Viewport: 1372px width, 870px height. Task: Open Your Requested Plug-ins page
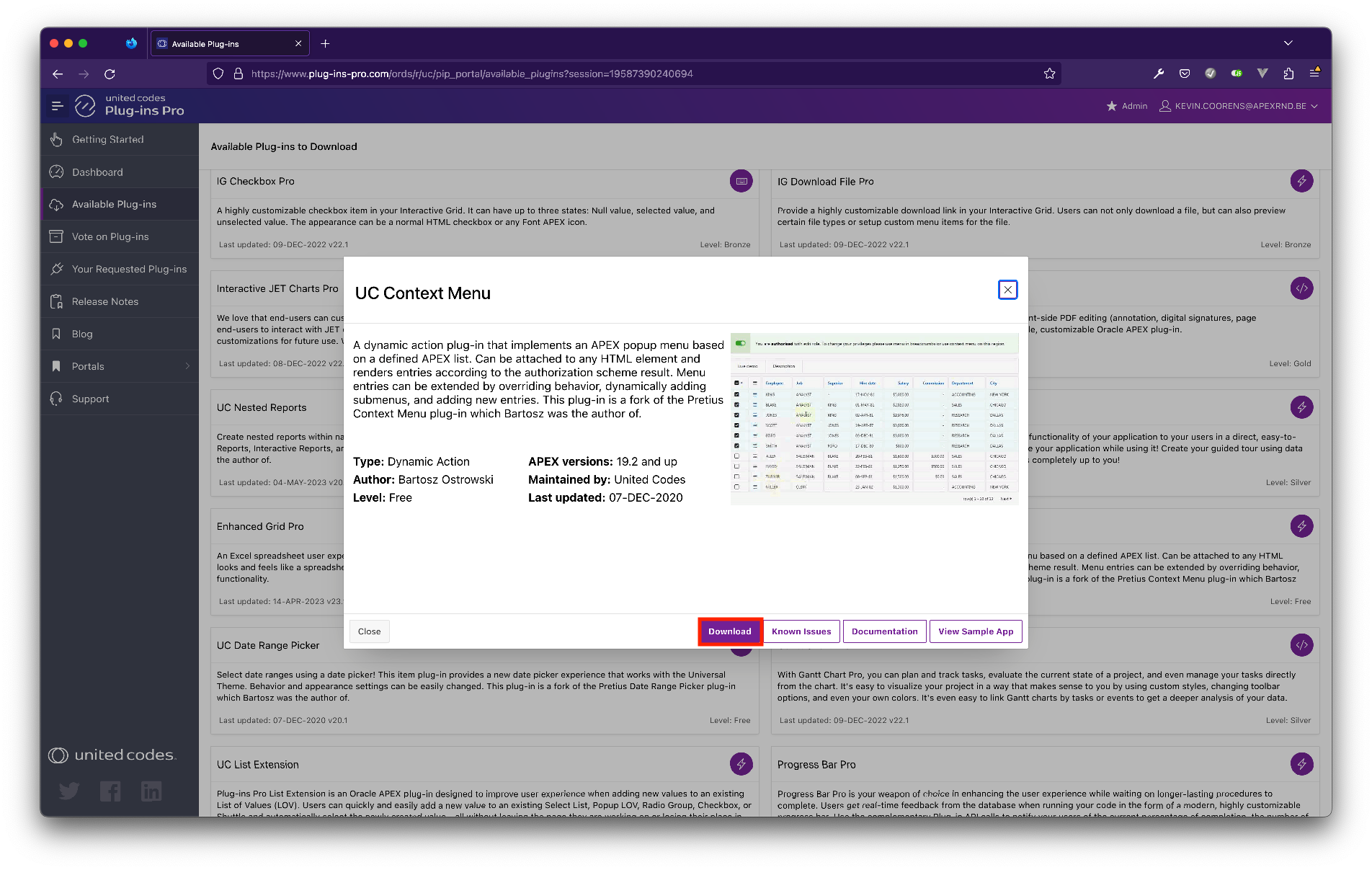[120, 269]
